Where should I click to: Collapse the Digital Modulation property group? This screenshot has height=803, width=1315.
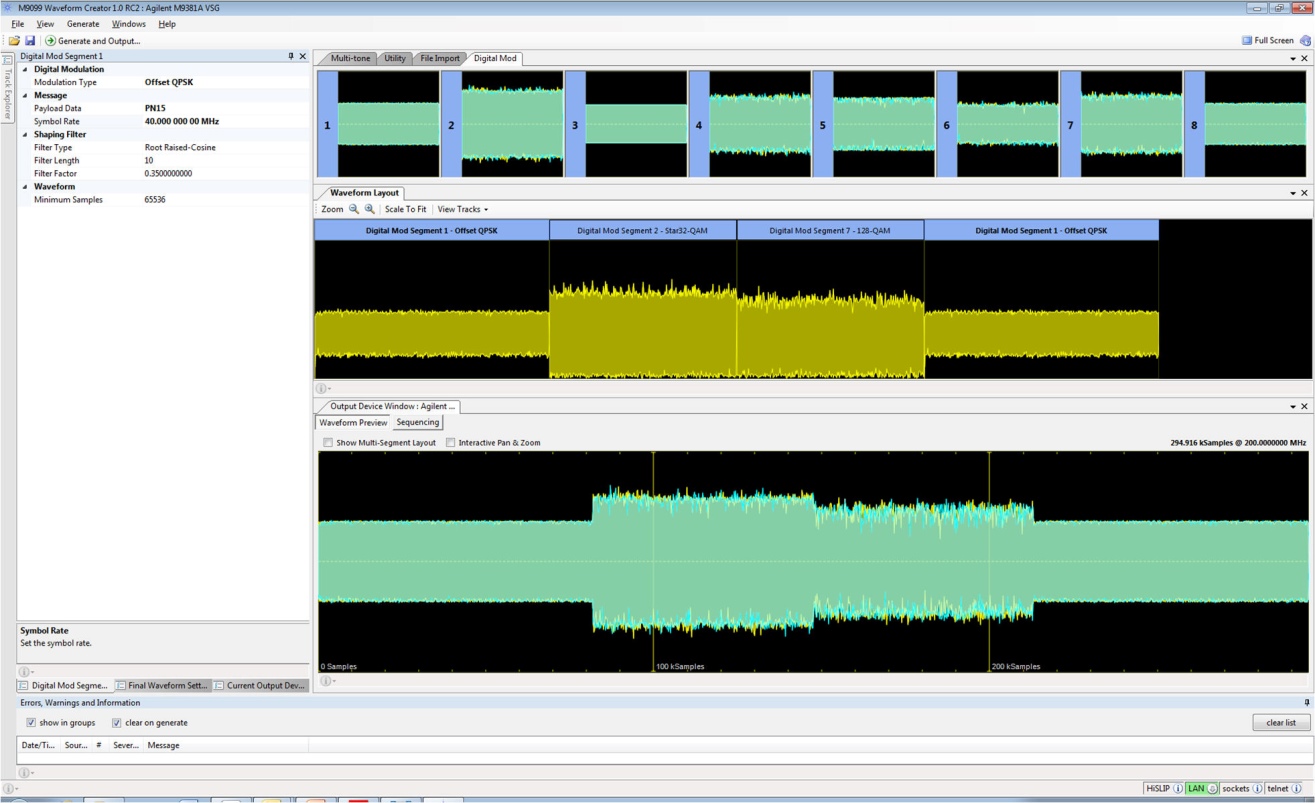coord(26,69)
